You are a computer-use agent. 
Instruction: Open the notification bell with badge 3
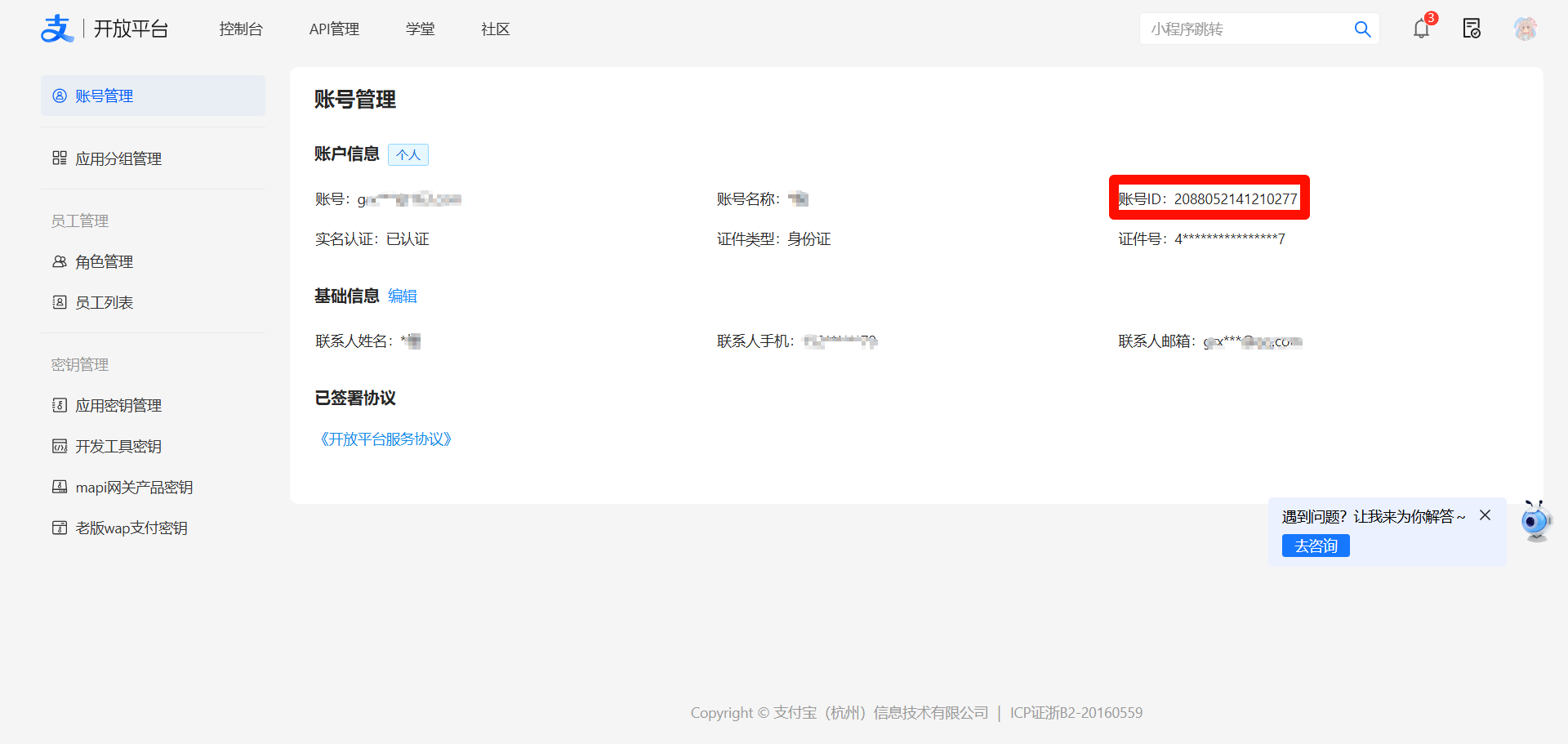tap(1420, 29)
